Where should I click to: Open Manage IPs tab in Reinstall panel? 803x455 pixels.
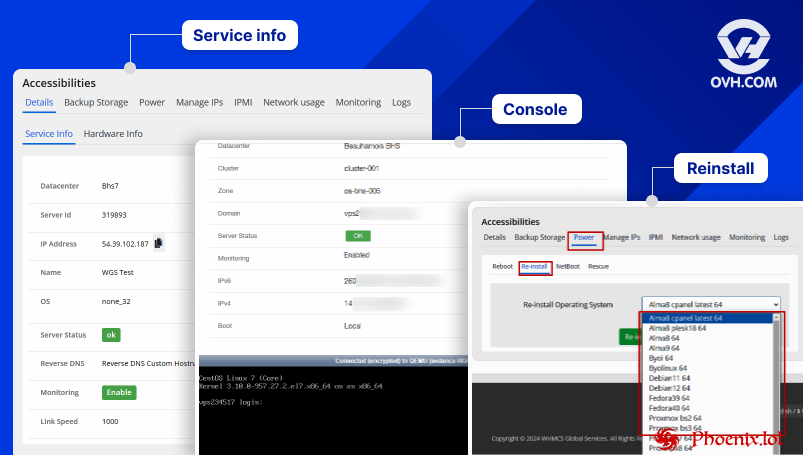click(622, 237)
